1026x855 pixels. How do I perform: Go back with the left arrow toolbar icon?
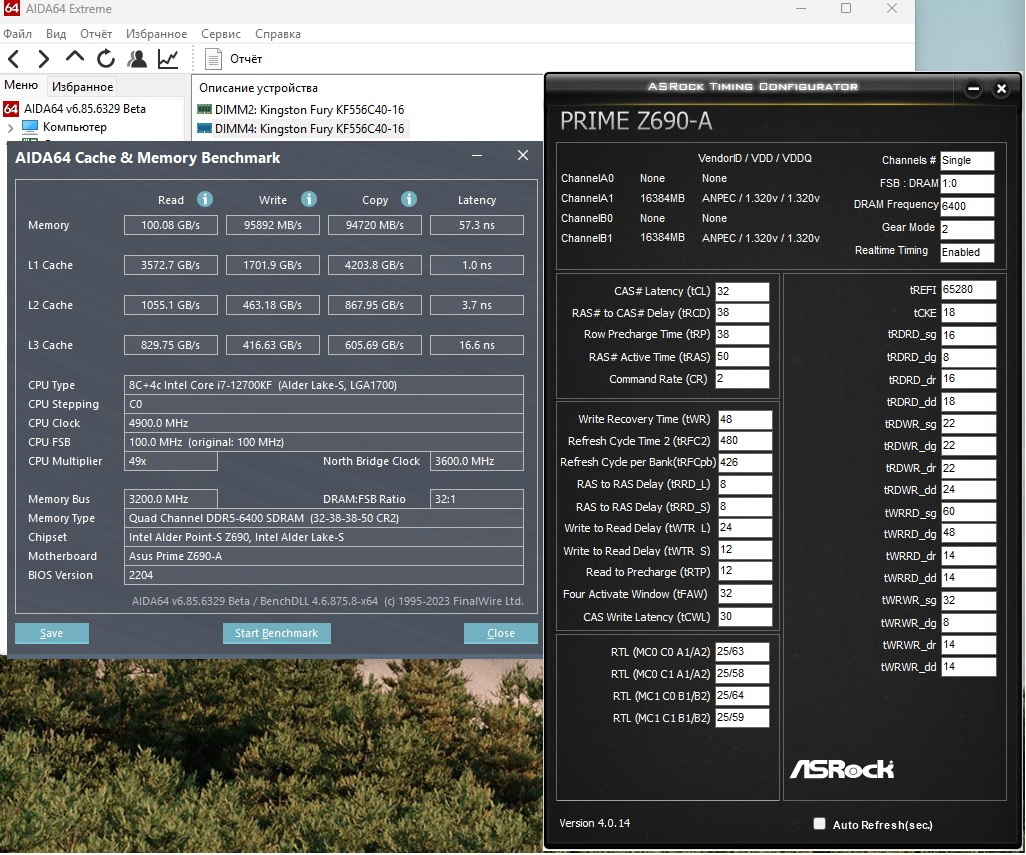point(14,59)
